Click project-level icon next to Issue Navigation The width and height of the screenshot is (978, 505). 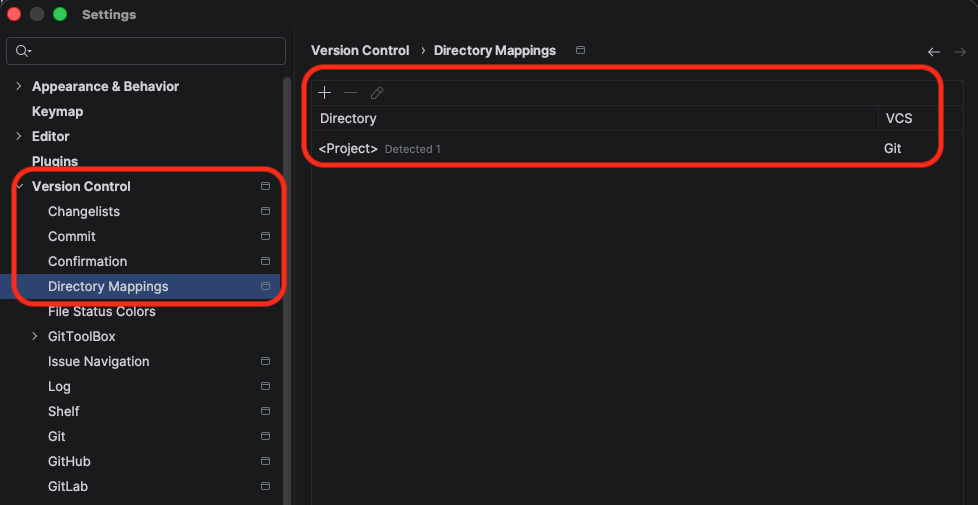click(x=265, y=361)
